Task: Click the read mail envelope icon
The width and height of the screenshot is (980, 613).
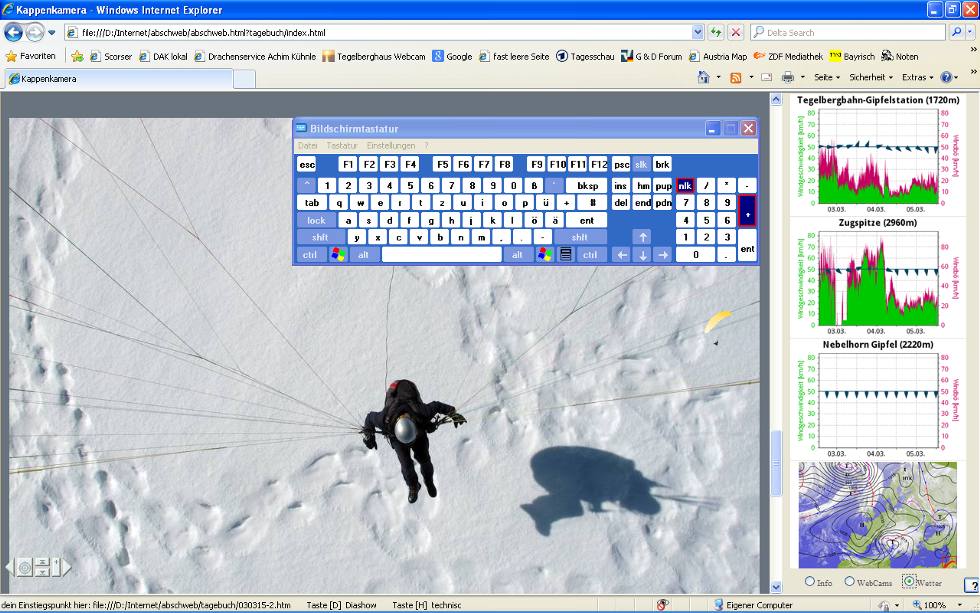Action: point(766,77)
